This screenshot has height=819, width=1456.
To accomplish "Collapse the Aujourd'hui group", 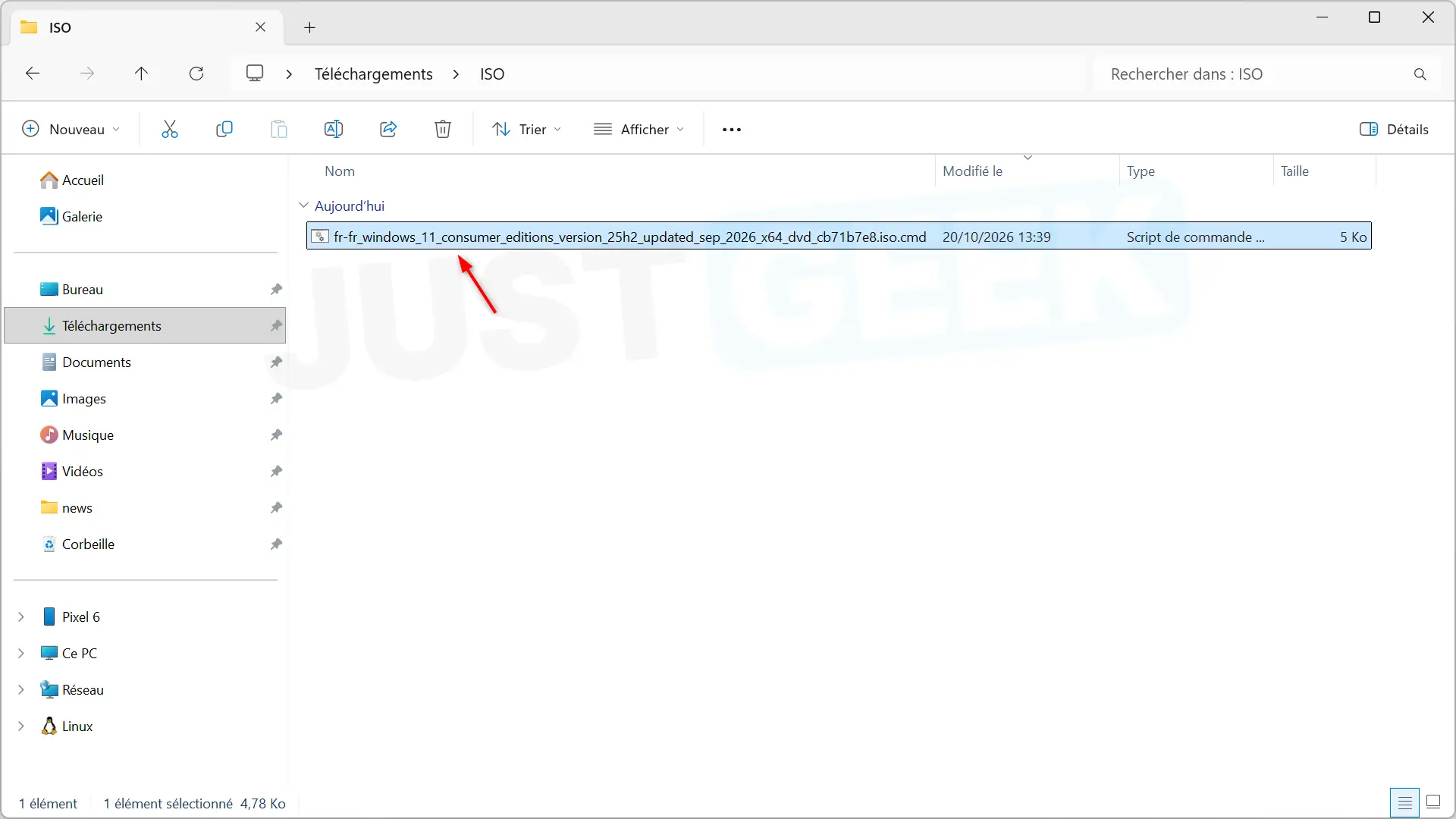I will tap(304, 206).
